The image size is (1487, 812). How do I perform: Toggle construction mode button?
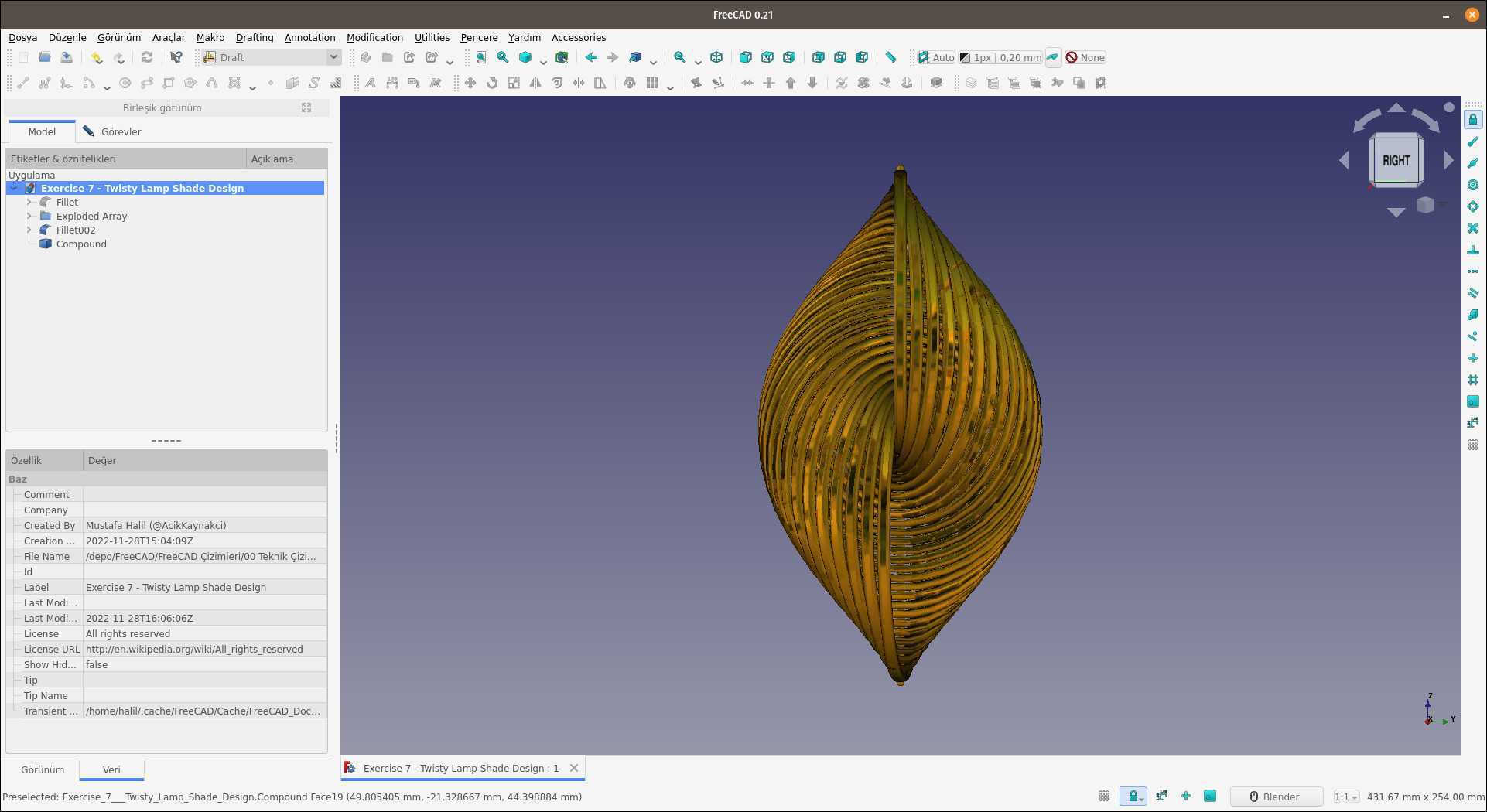(1053, 57)
